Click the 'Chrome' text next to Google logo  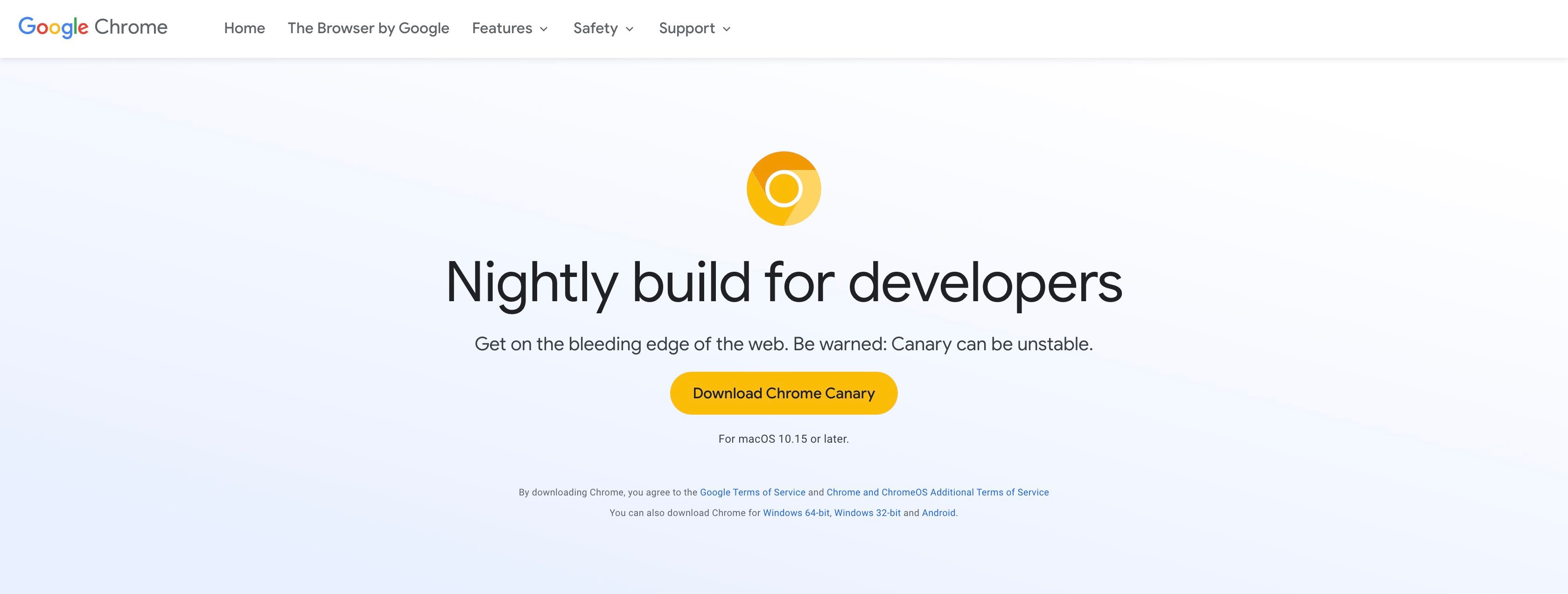pos(131,28)
